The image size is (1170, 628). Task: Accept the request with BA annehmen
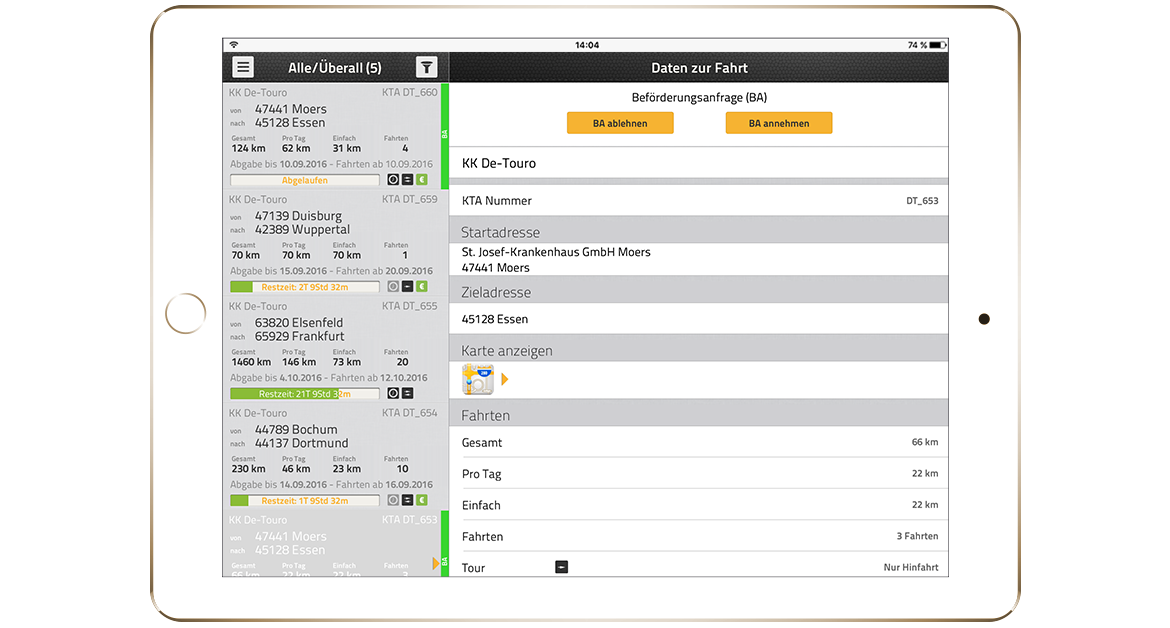coord(779,123)
